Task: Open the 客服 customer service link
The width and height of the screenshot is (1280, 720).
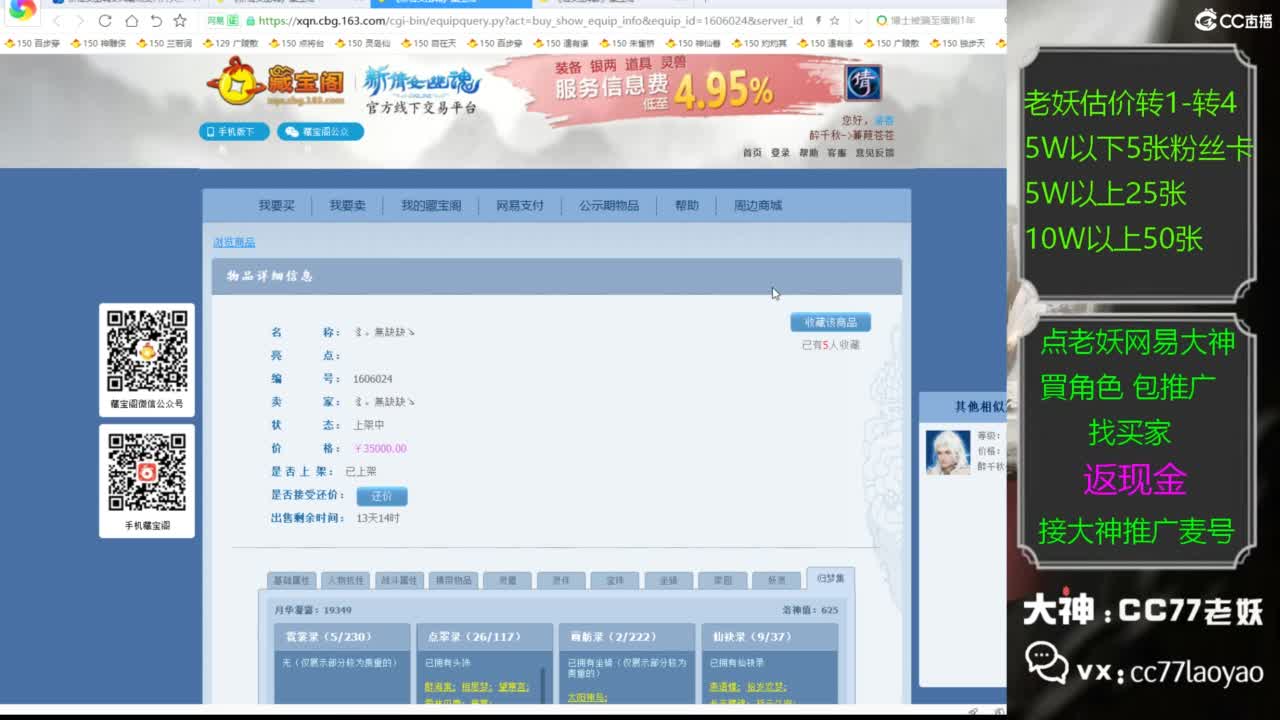Action: (836, 153)
